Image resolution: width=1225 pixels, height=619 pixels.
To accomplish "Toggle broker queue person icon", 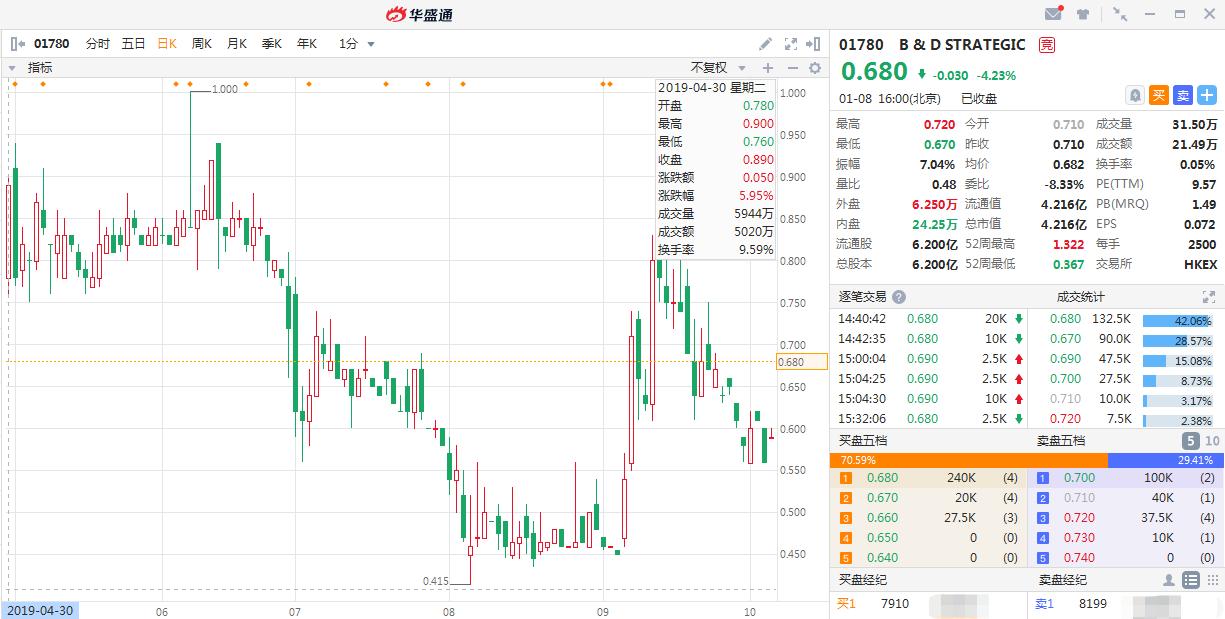I will (1169, 580).
